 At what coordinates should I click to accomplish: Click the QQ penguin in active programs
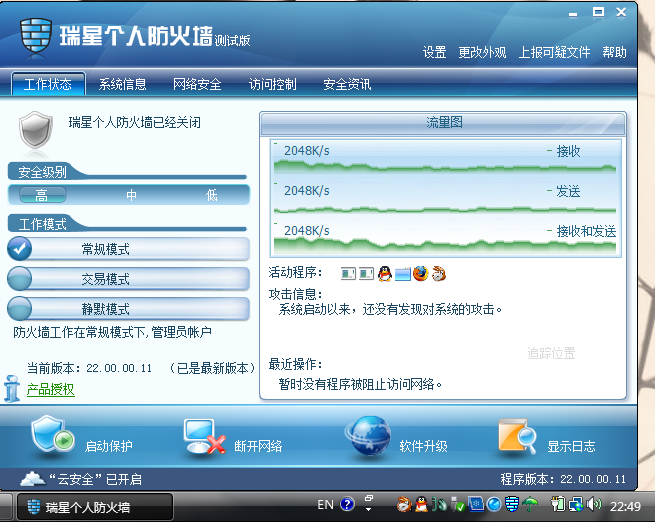tap(384, 274)
